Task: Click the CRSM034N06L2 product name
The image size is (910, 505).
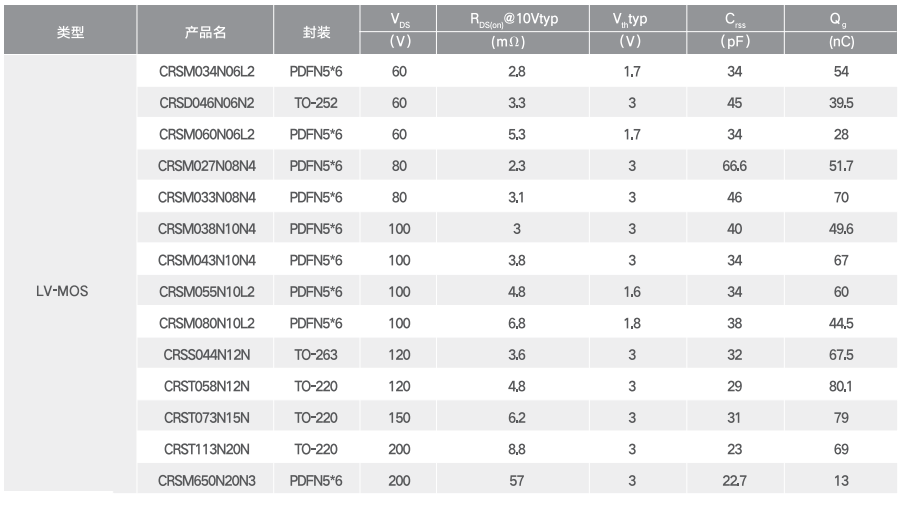Action: coord(207,71)
